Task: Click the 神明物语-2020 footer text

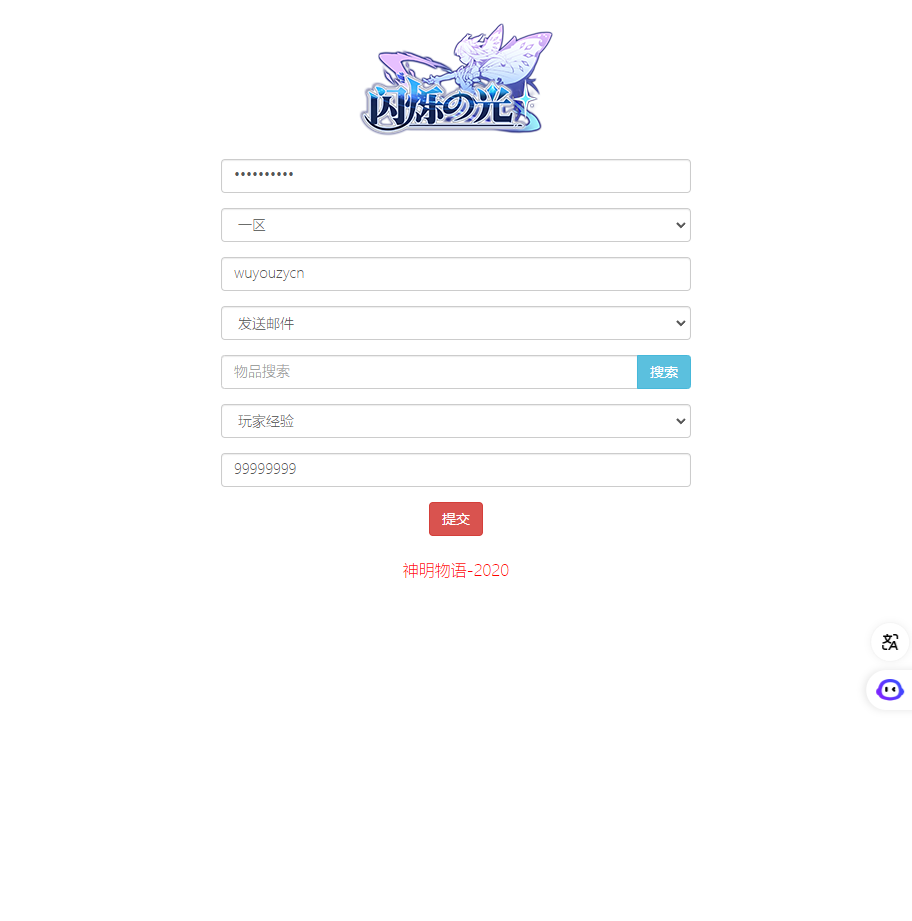Action: pos(456,570)
